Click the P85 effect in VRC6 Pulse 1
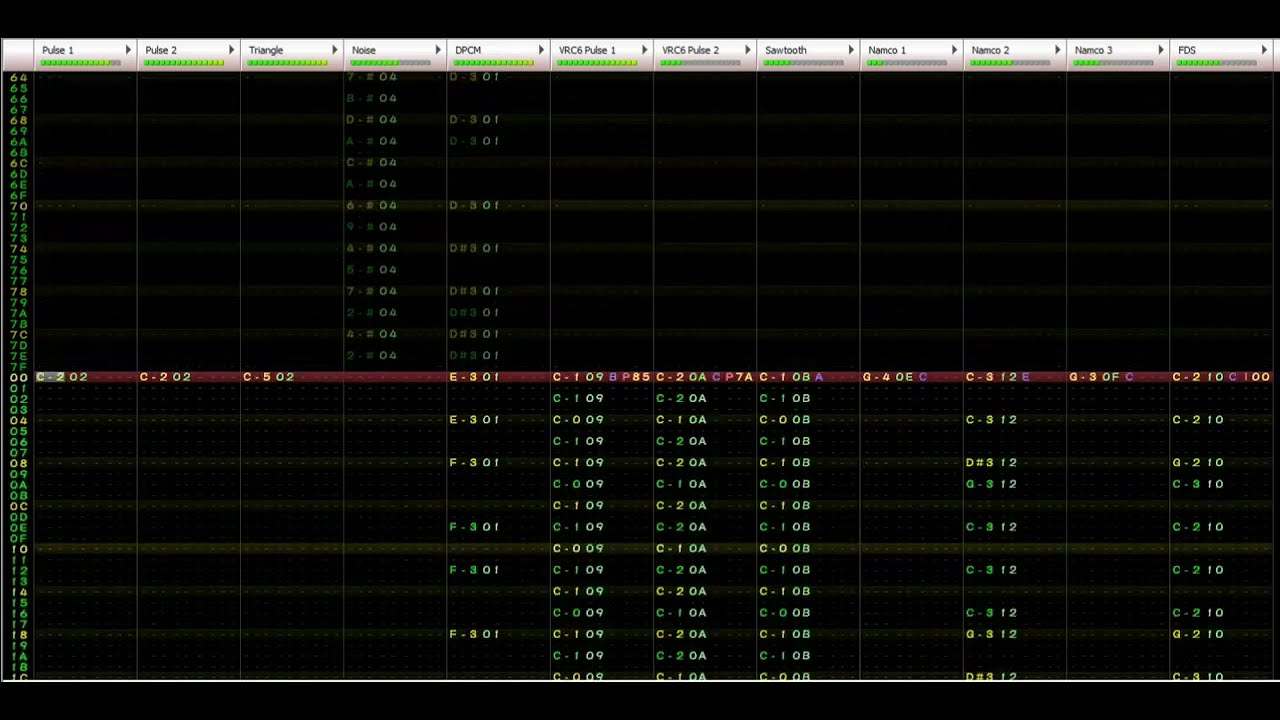 pos(636,377)
